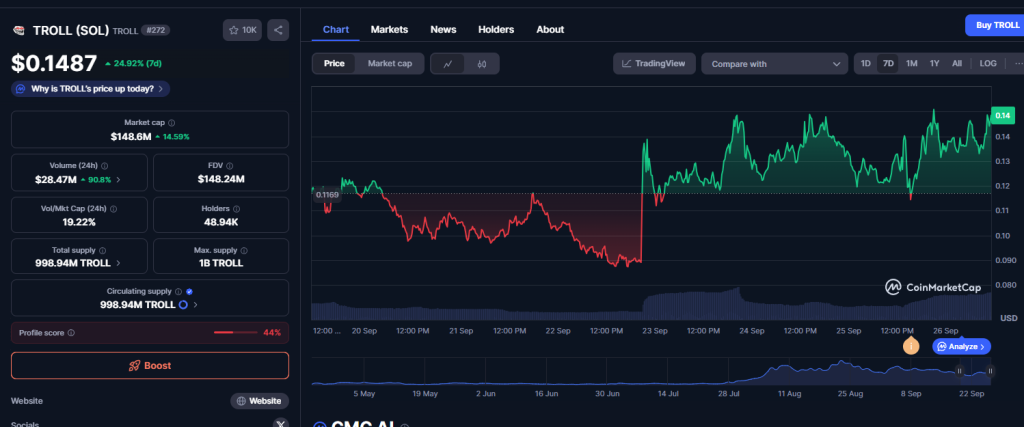Click the Market cap info icon
This screenshot has width=1024, height=427.
click(x=173, y=122)
